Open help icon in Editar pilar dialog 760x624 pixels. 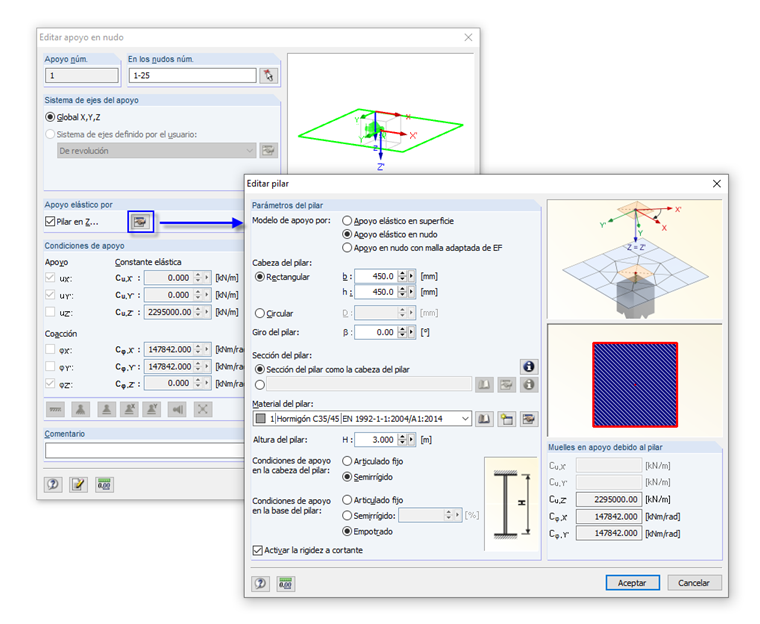point(261,583)
